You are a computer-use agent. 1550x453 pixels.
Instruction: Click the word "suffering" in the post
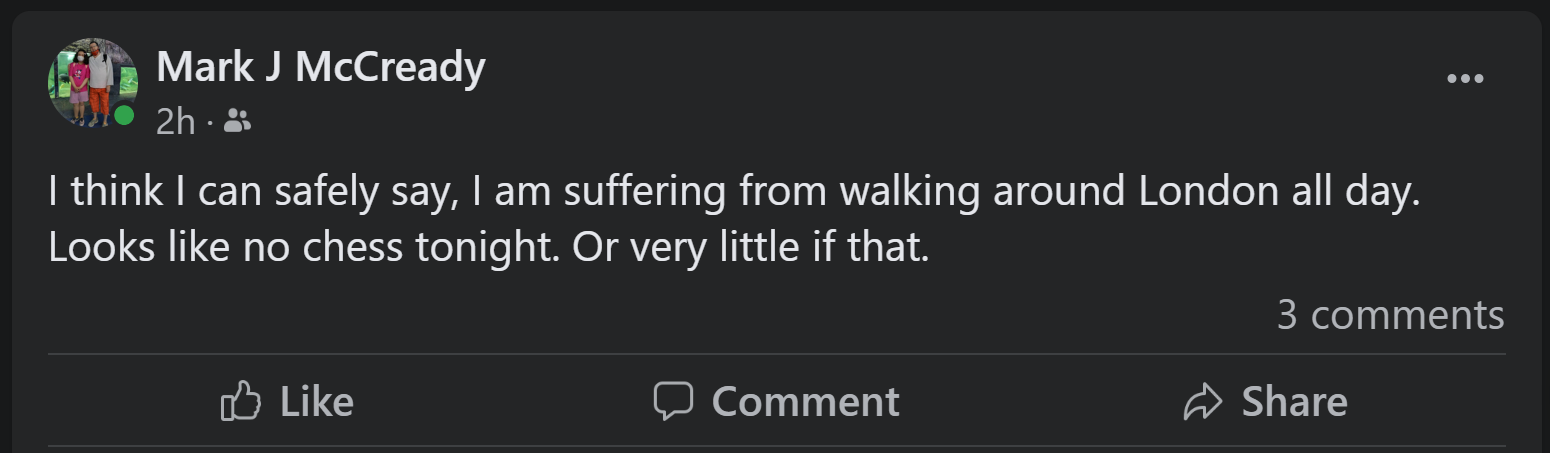(x=644, y=192)
